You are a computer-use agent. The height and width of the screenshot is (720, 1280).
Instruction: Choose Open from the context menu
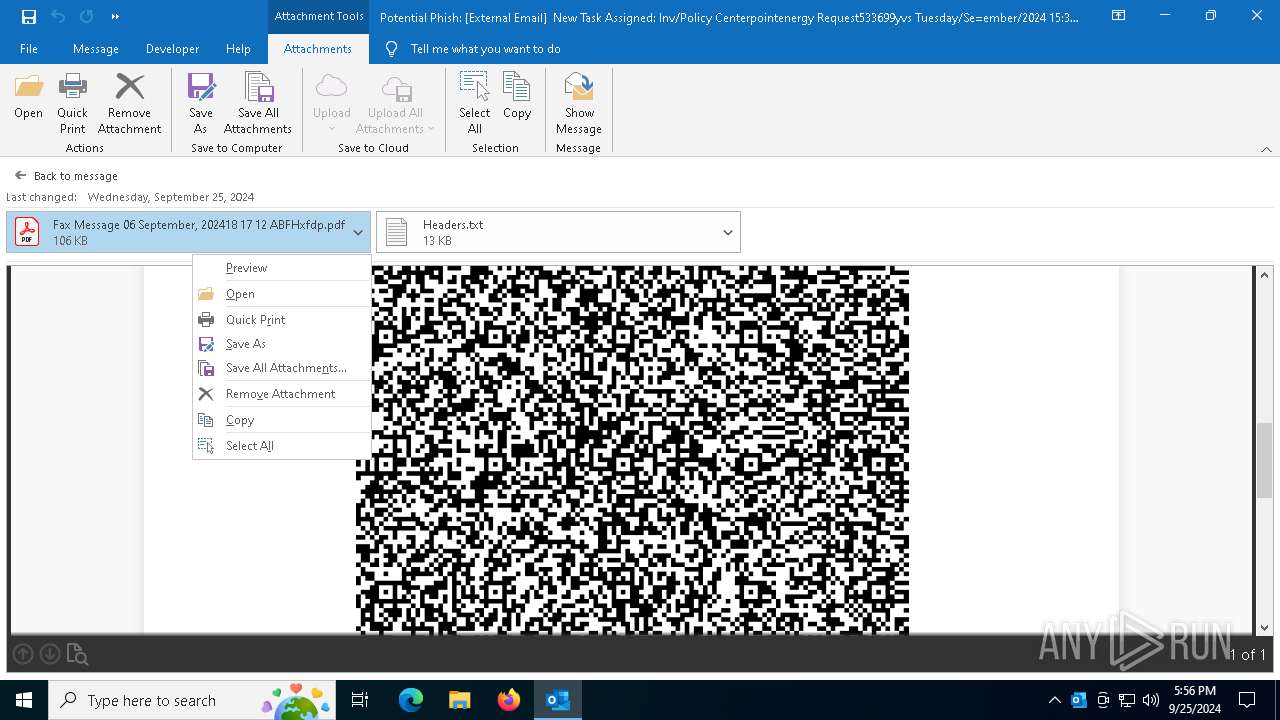click(x=281, y=294)
